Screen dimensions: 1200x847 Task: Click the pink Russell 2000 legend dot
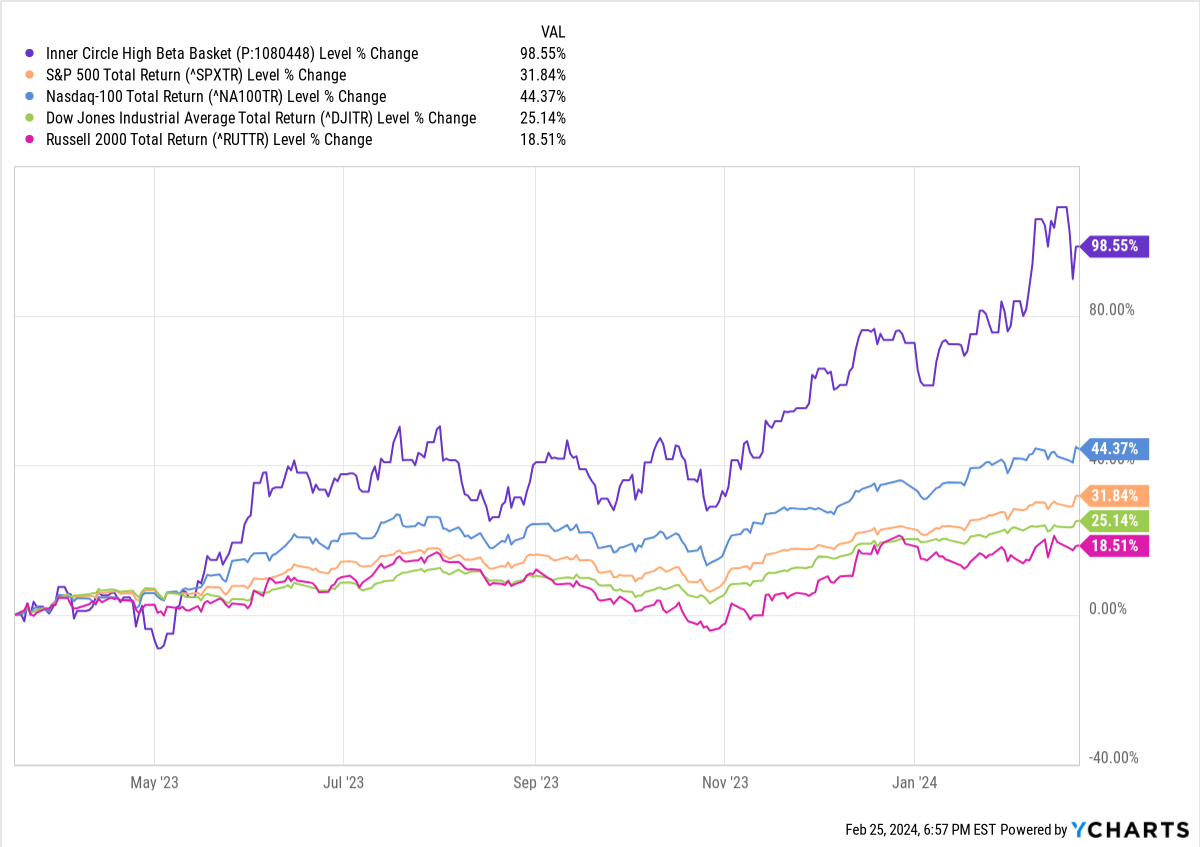(34, 140)
